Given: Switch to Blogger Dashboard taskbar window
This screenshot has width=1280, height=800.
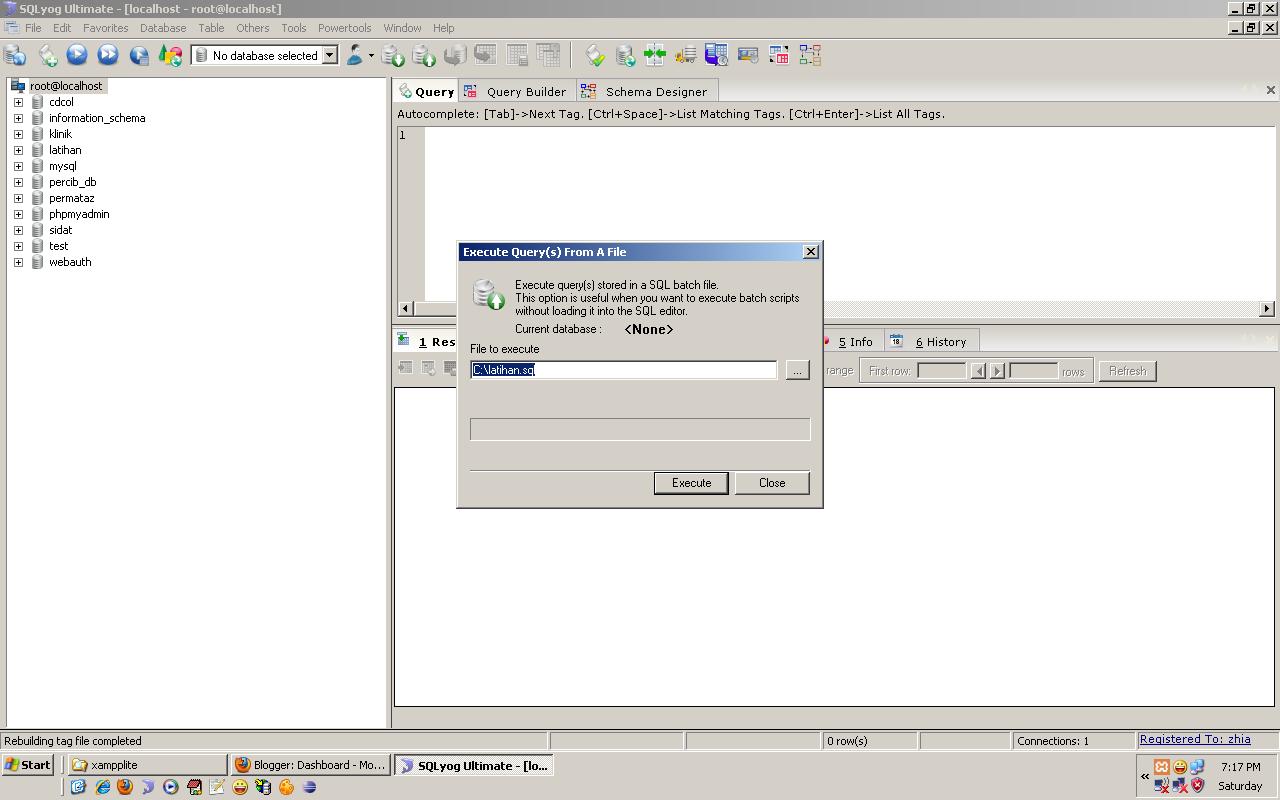Looking at the screenshot, I should click(309, 765).
